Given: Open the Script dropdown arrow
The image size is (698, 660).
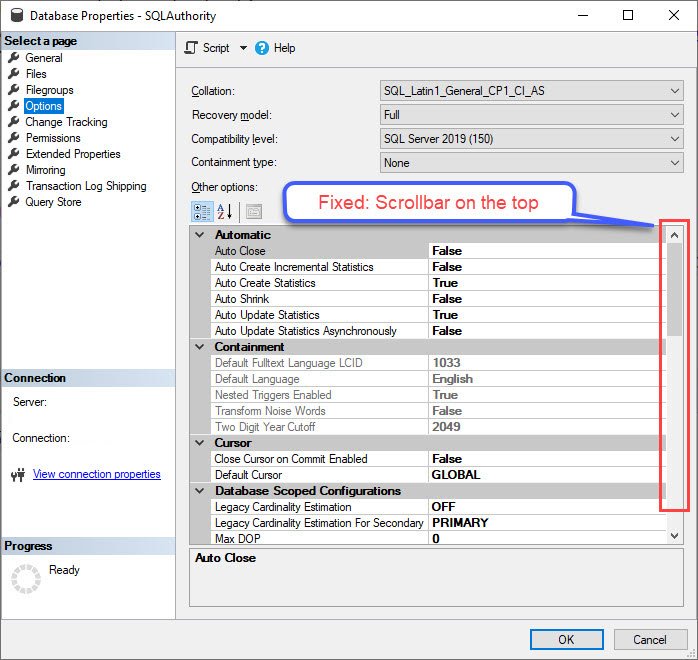Looking at the screenshot, I should point(243,48).
